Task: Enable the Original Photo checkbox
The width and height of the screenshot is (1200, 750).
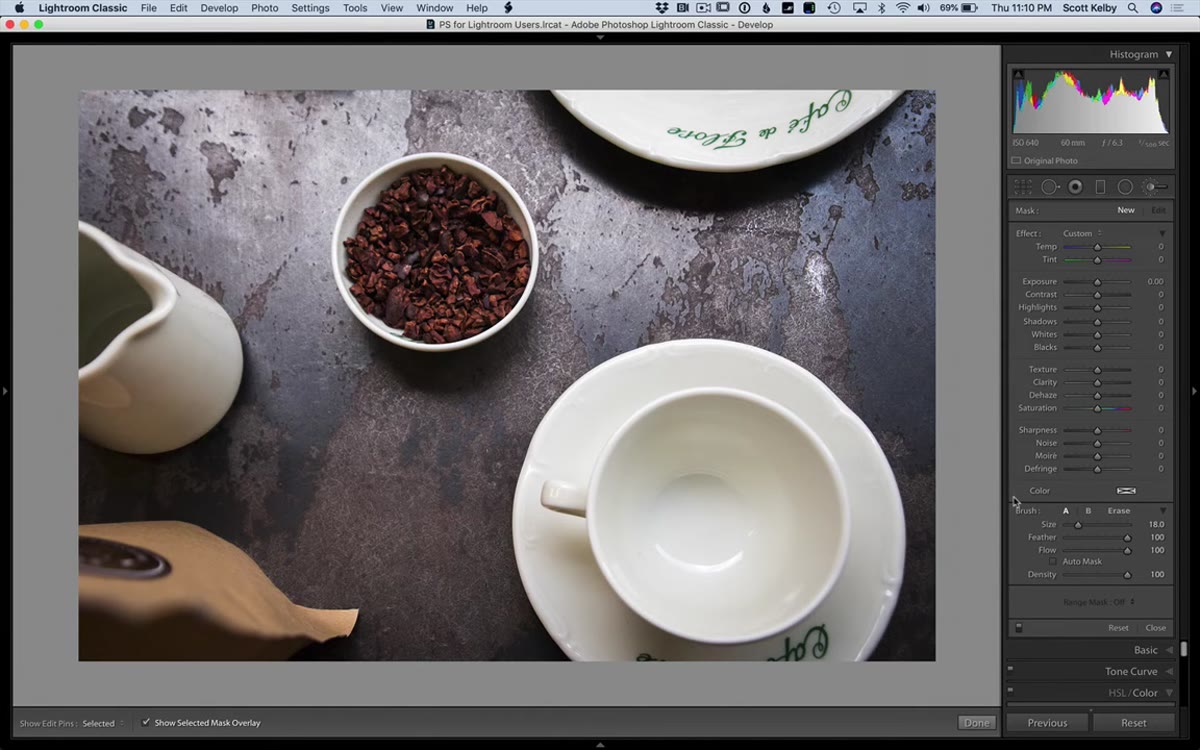Action: coord(1016,160)
